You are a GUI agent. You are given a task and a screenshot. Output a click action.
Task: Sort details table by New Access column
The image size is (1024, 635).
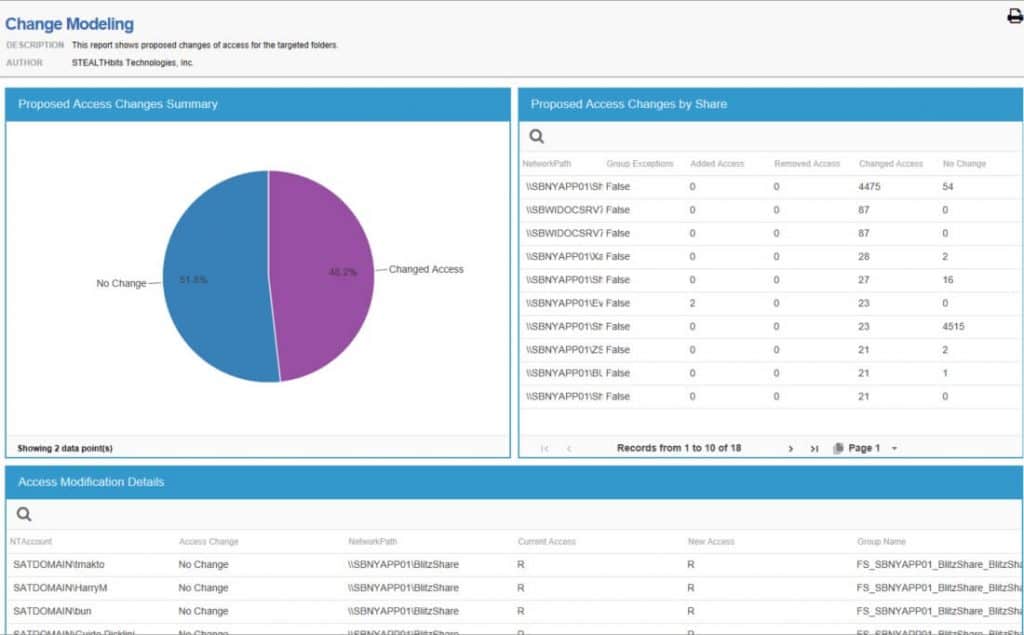tap(711, 542)
